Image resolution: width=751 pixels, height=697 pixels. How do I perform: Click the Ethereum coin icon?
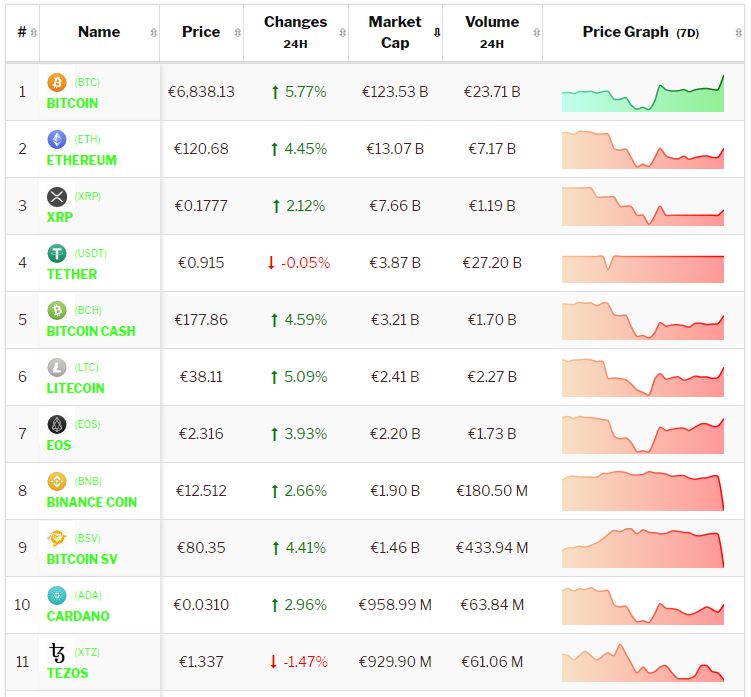(57, 140)
